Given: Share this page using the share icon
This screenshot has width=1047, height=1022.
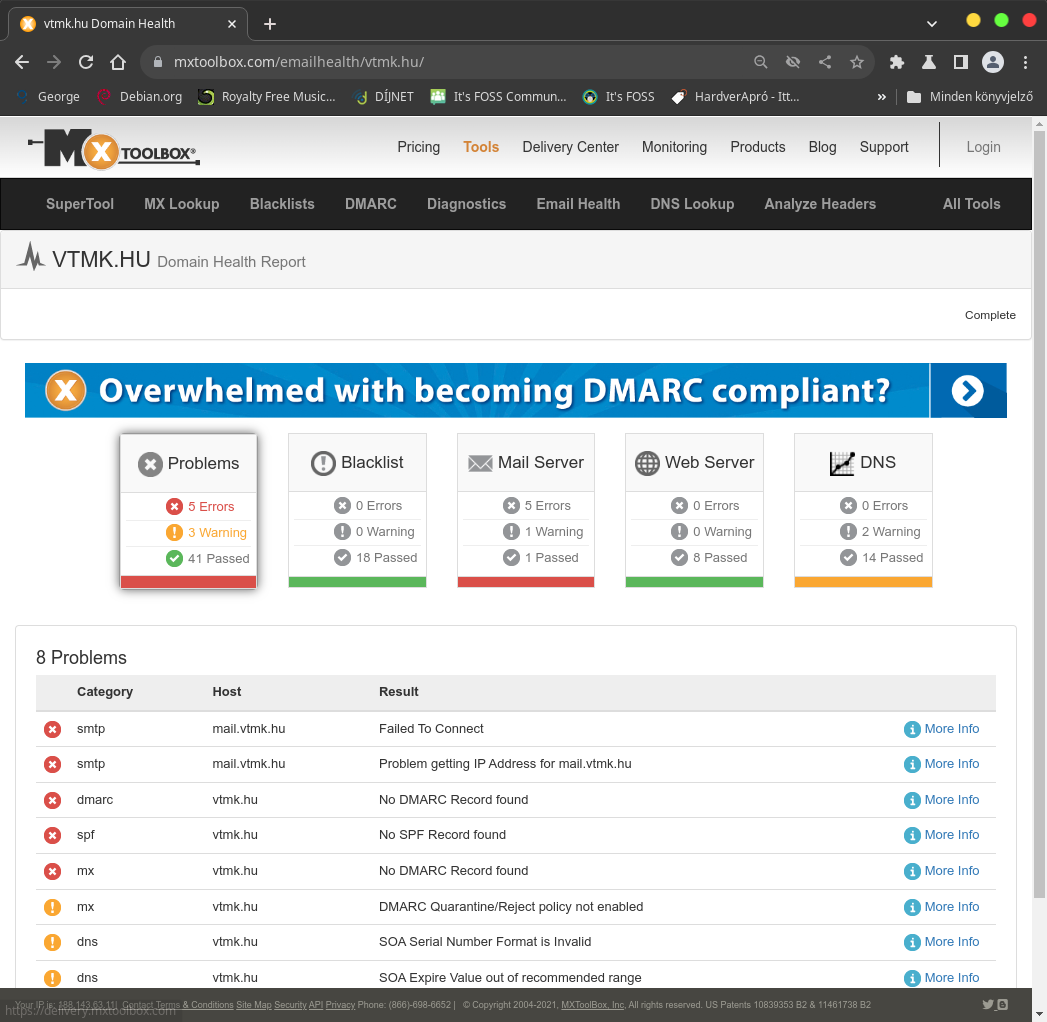Looking at the screenshot, I should pos(825,62).
